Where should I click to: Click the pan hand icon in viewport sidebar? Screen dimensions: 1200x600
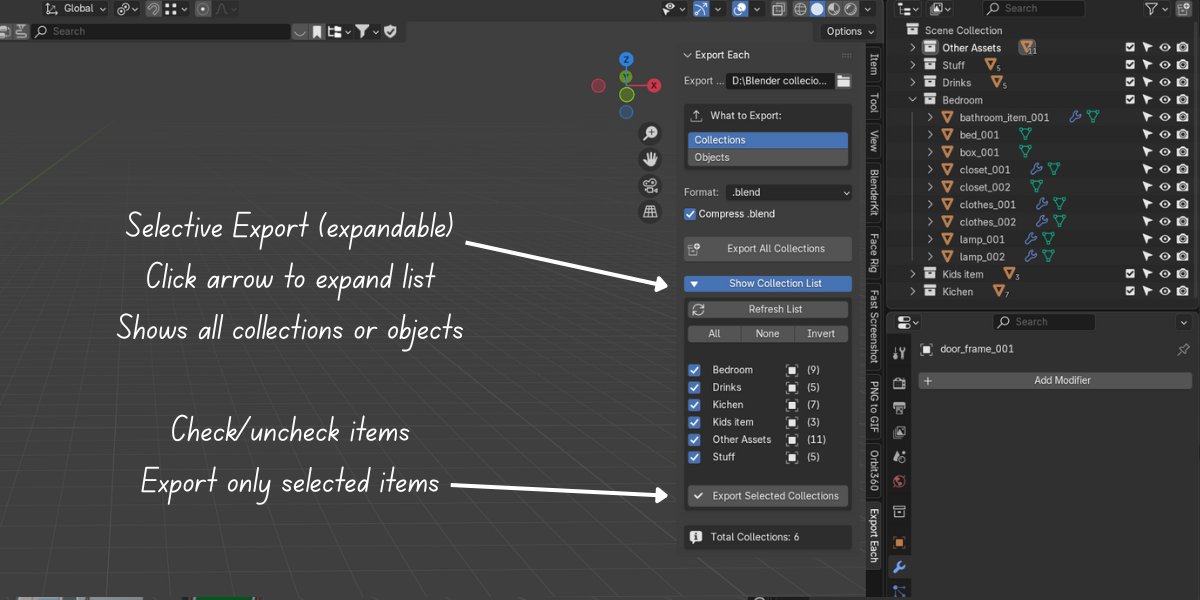point(650,158)
